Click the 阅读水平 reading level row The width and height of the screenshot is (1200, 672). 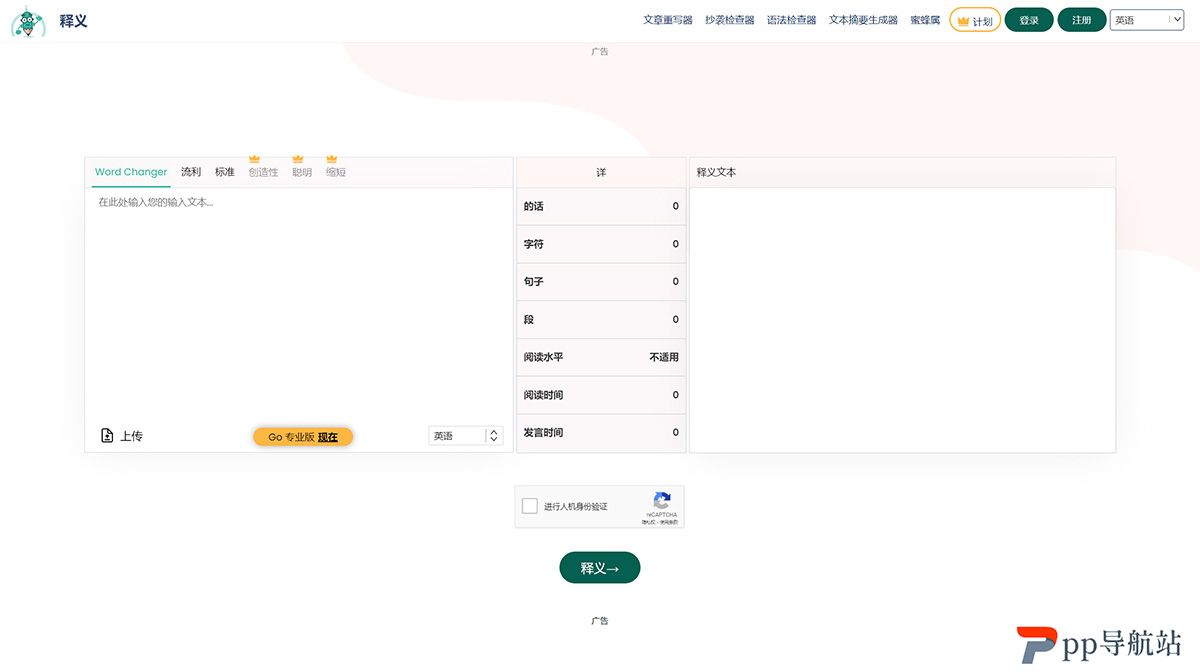coord(601,357)
